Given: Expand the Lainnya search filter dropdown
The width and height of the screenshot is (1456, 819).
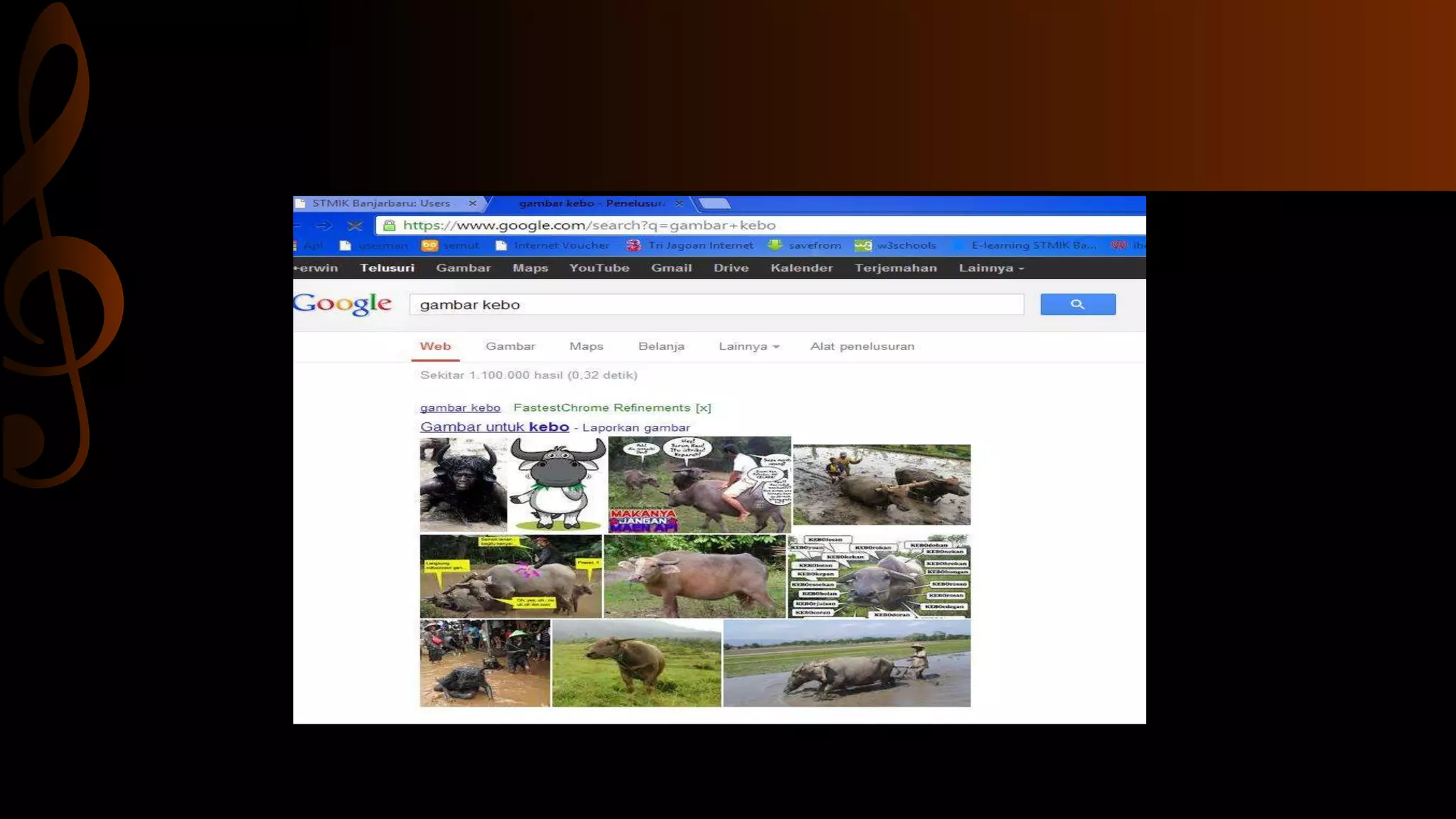Looking at the screenshot, I should [x=749, y=346].
